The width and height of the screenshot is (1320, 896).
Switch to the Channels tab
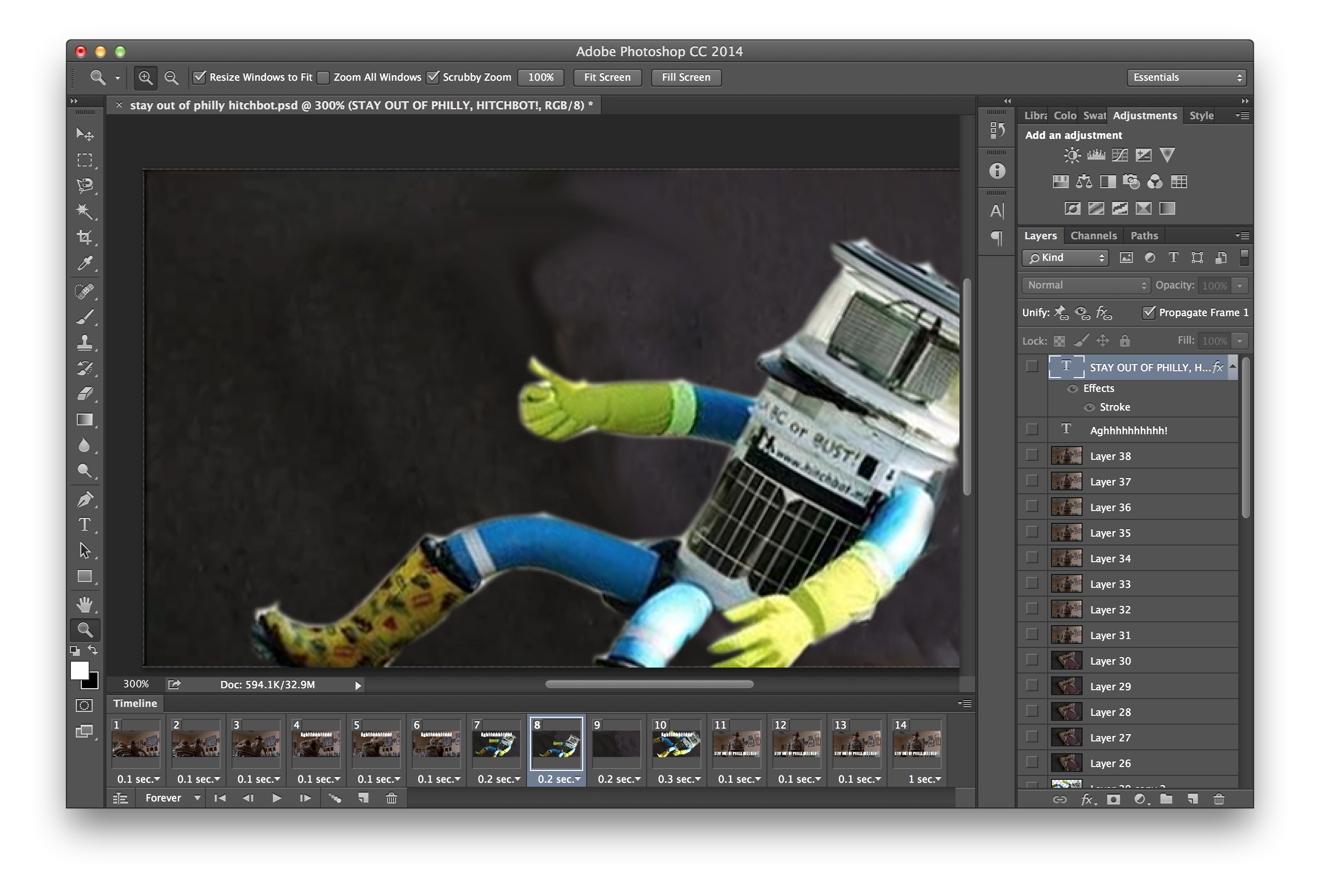pos(1093,236)
